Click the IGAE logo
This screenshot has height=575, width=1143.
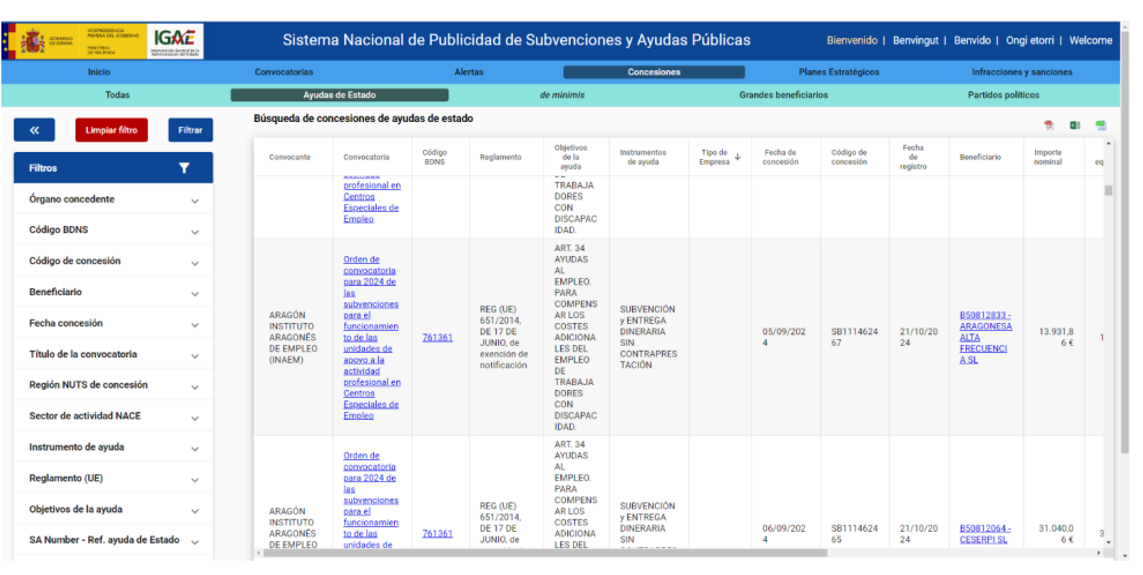pos(175,41)
